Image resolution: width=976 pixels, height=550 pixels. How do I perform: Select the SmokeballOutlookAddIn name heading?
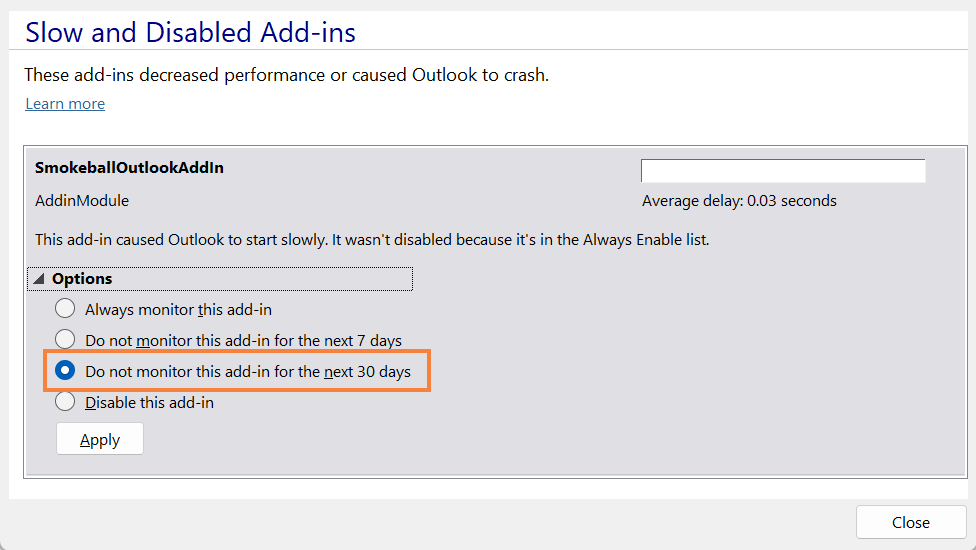pos(129,168)
